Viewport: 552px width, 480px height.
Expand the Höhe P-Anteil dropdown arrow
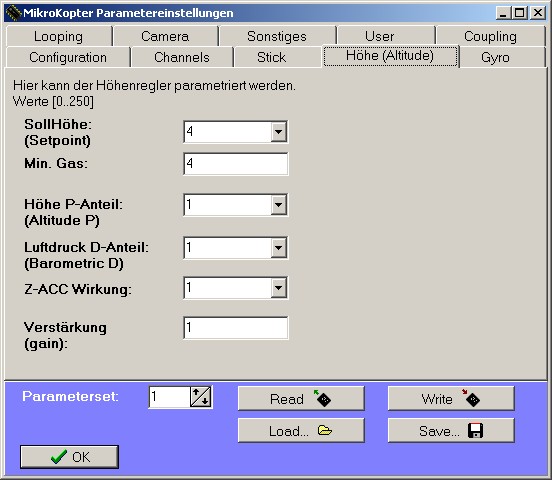(x=278, y=205)
